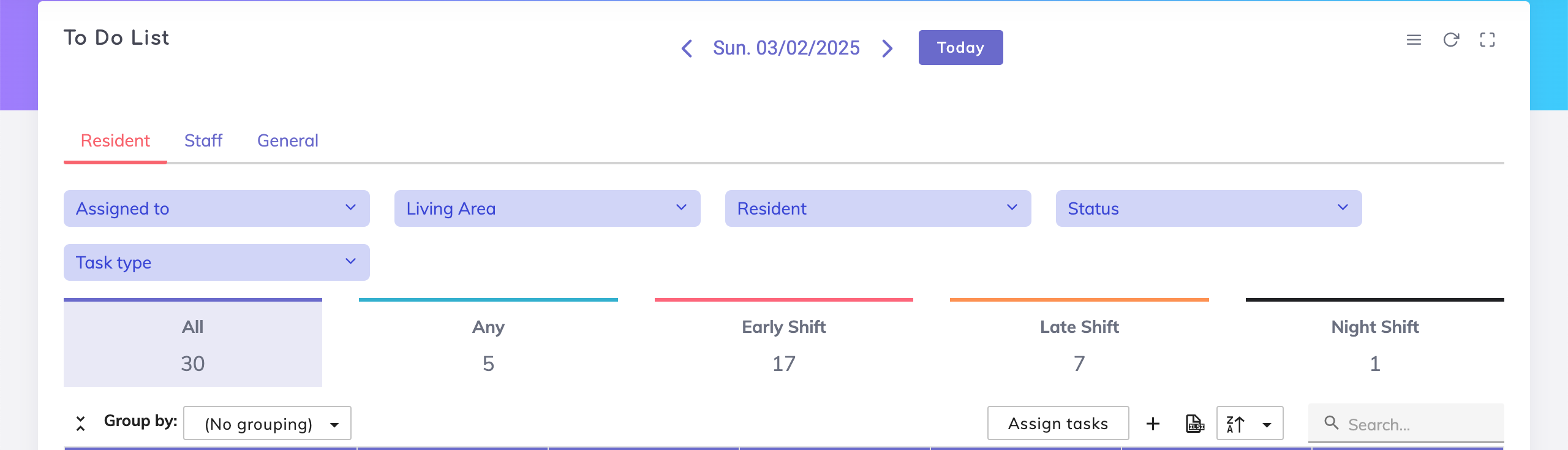The width and height of the screenshot is (1568, 450).
Task: Click the Assign tasks button
Action: [x=1058, y=424]
